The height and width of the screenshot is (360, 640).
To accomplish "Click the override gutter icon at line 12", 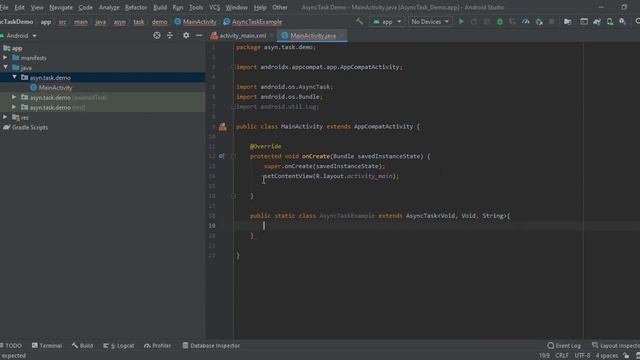I will click(x=221, y=156).
